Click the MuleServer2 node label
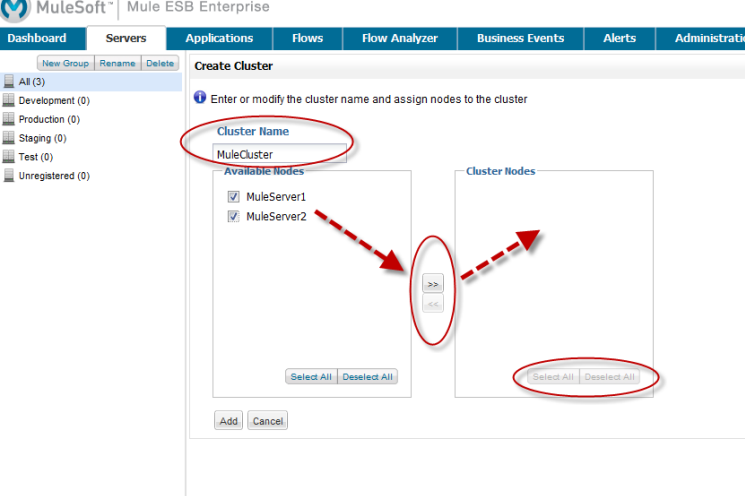 [x=277, y=217]
